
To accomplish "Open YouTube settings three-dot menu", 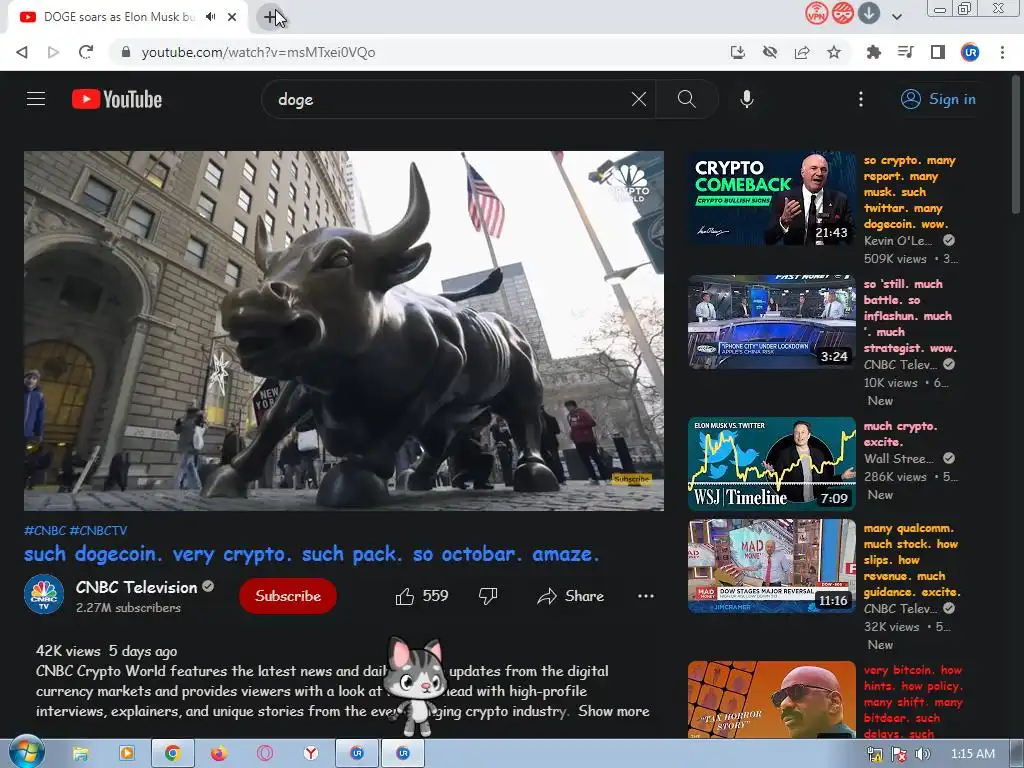I will (861, 99).
